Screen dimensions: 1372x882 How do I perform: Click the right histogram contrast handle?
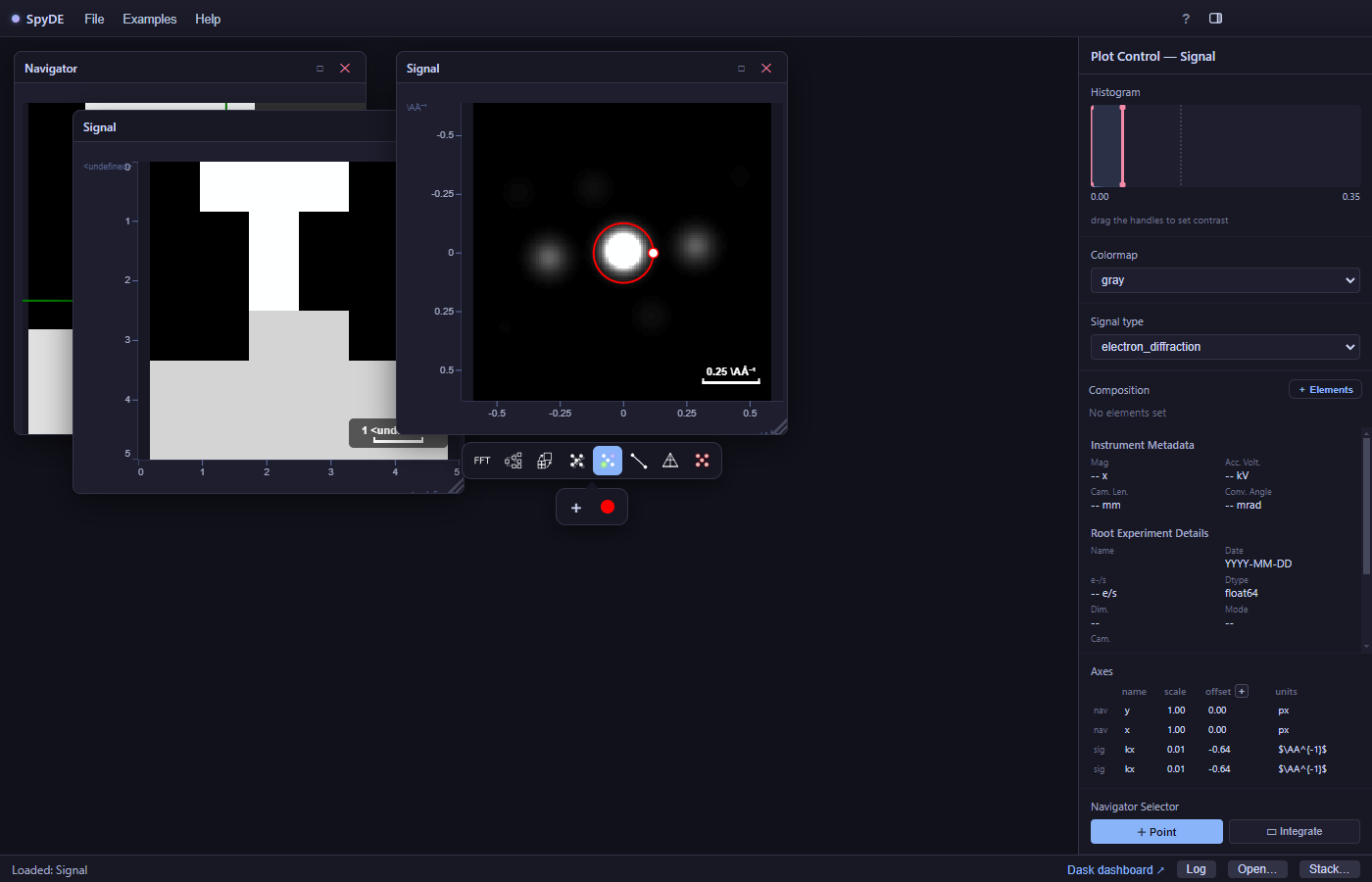tap(1123, 145)
